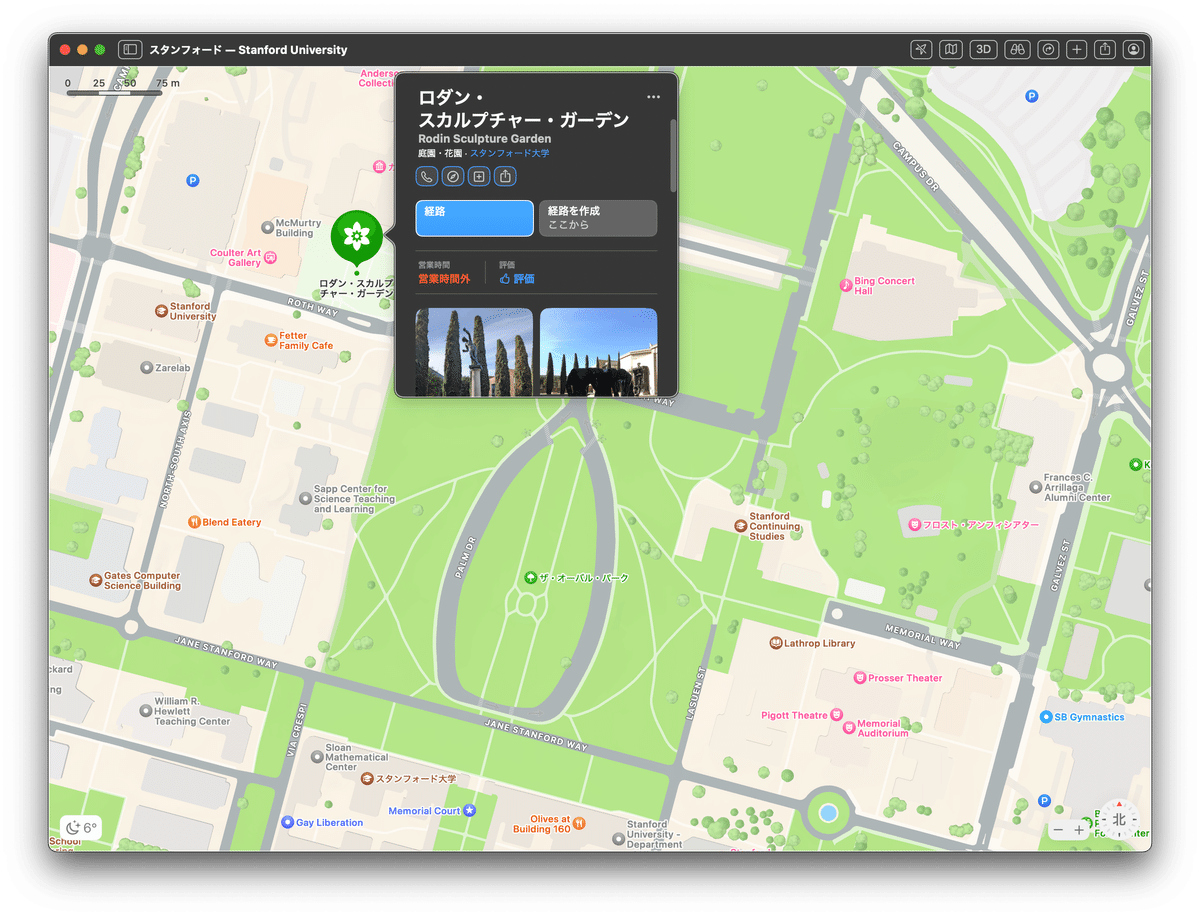Click the plus toolbar button

(x=1077, y=49)
